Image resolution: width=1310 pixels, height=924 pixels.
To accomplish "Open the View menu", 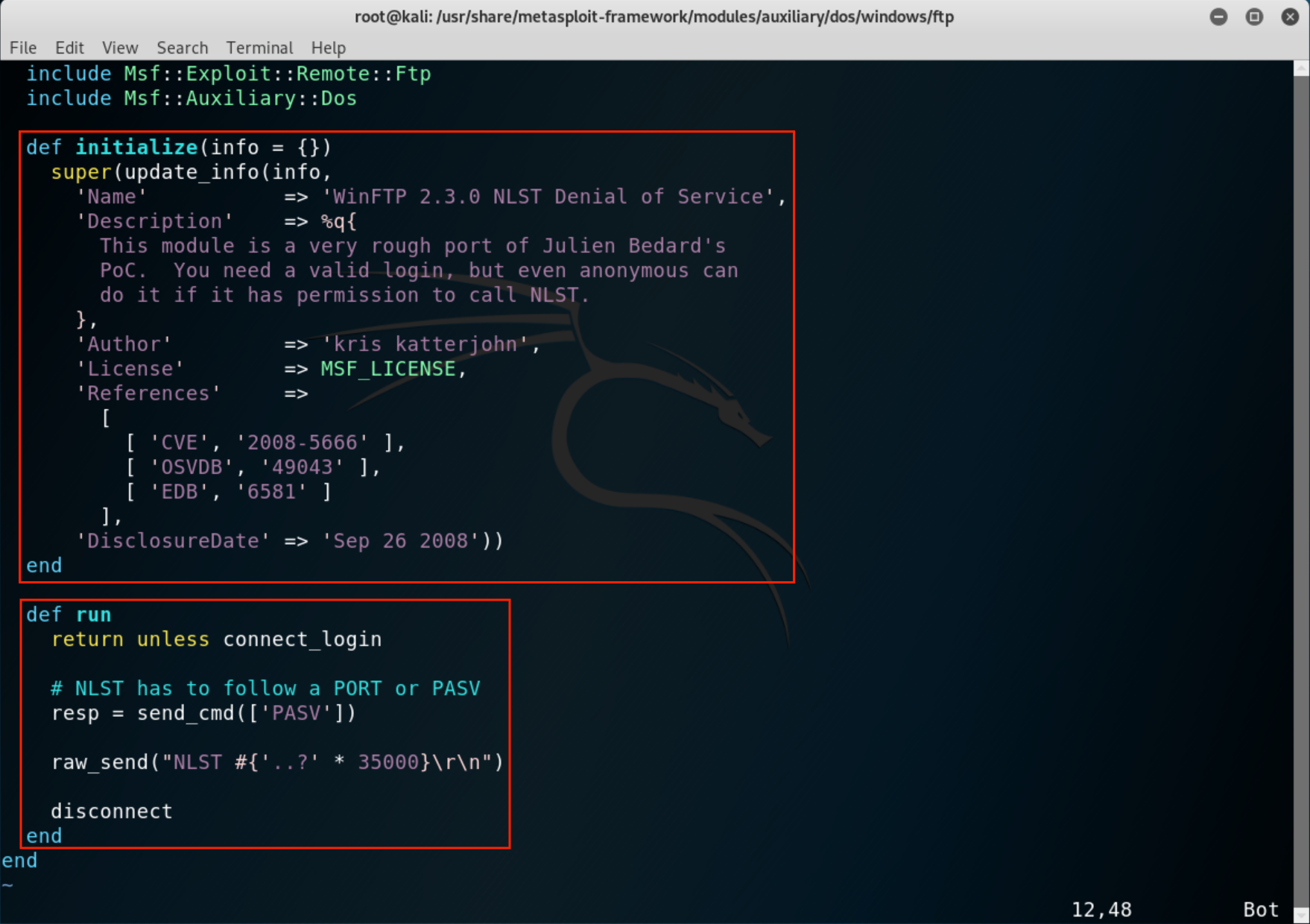I will [x=120, y=48].
